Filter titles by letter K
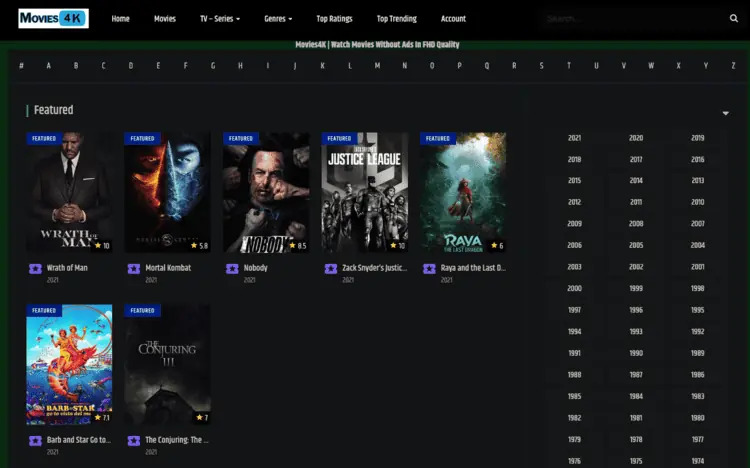This screenshot has width=750, height=468. 322,66
